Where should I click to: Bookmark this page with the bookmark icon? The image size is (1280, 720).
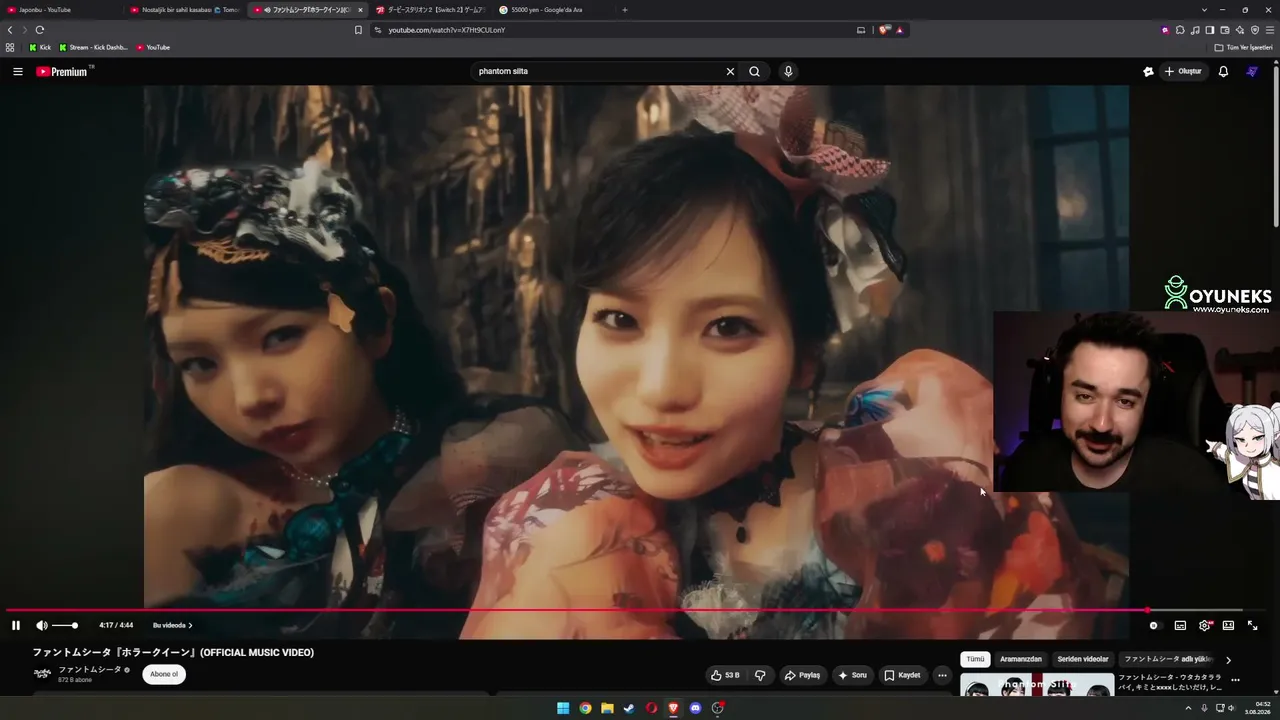[358, 30]
